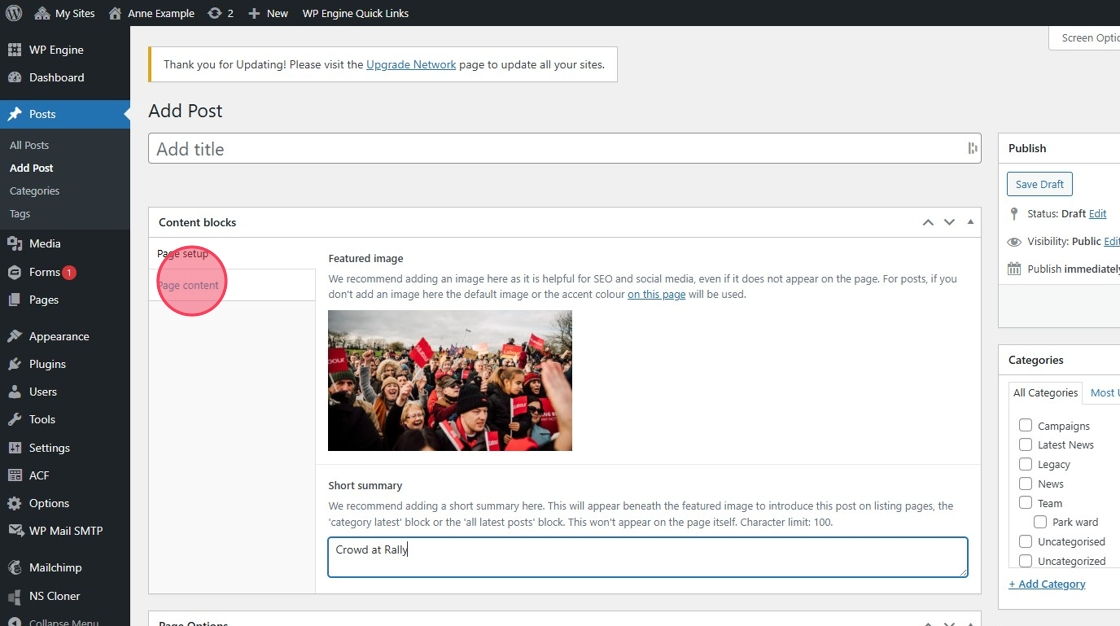
Task: Open the Categories submenu item
Action: [34, 191]
